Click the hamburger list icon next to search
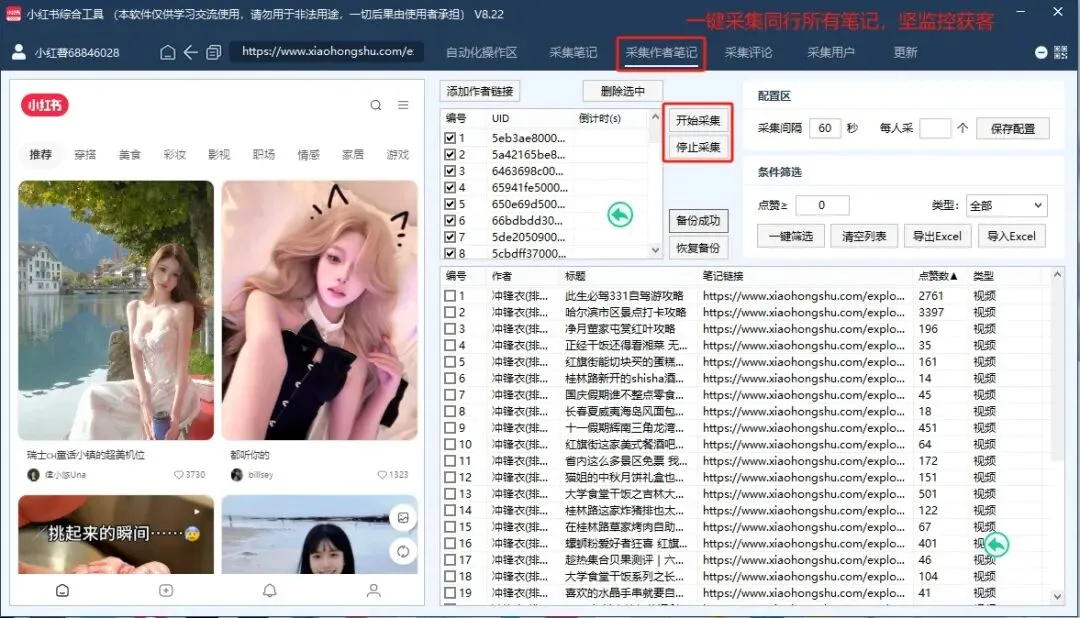Screen dimensions: 1080x618 403,104
